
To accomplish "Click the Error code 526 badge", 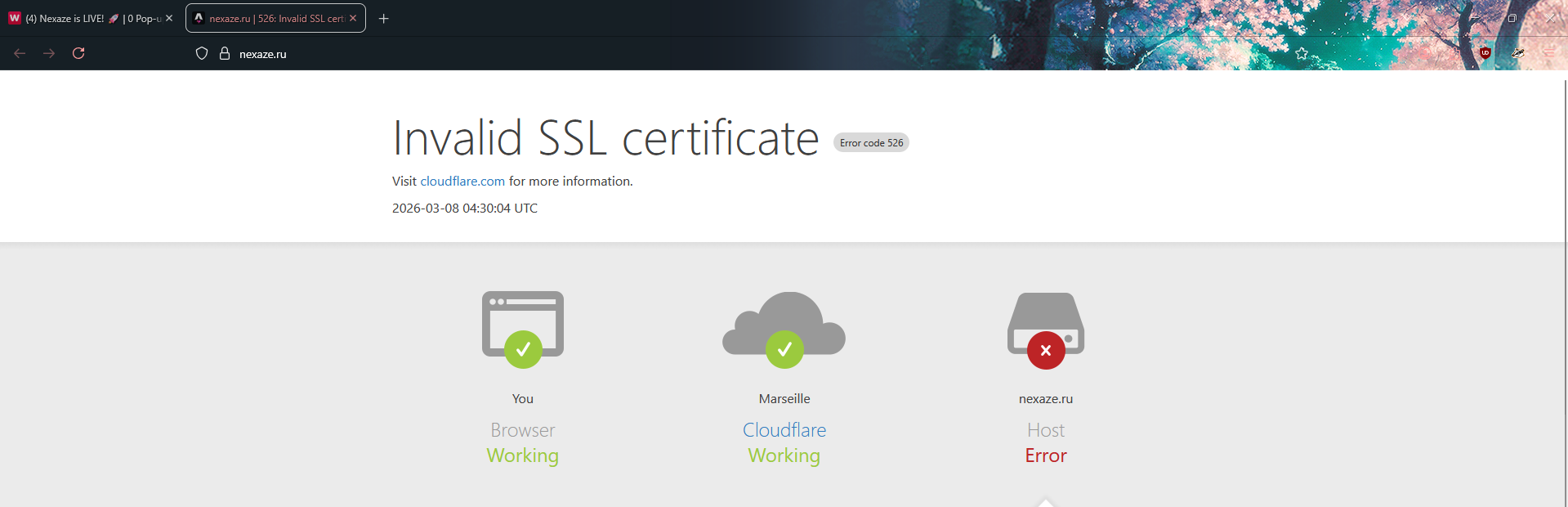I will coord(871,142).
